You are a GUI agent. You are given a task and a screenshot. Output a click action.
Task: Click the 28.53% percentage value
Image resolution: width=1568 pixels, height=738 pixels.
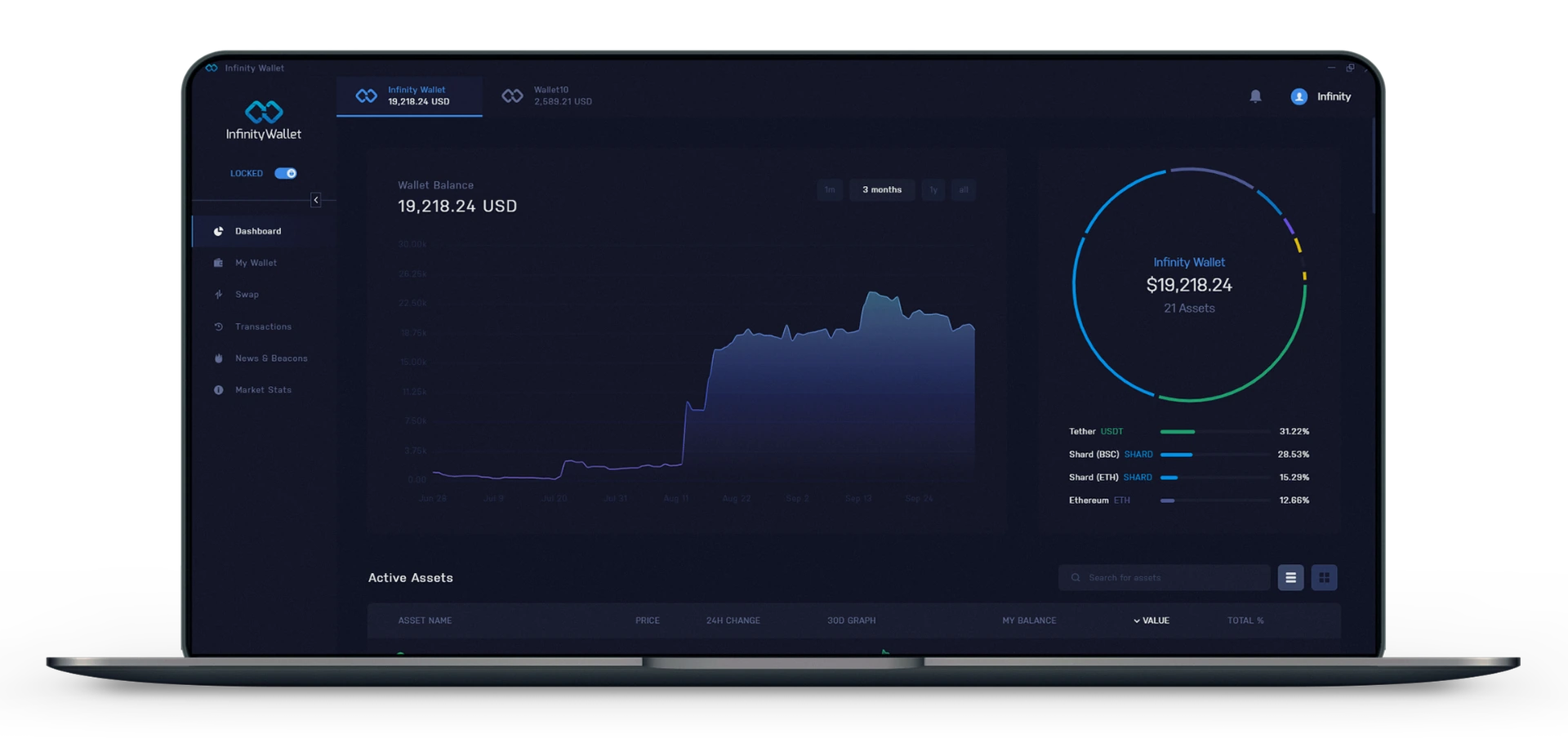1294,455
